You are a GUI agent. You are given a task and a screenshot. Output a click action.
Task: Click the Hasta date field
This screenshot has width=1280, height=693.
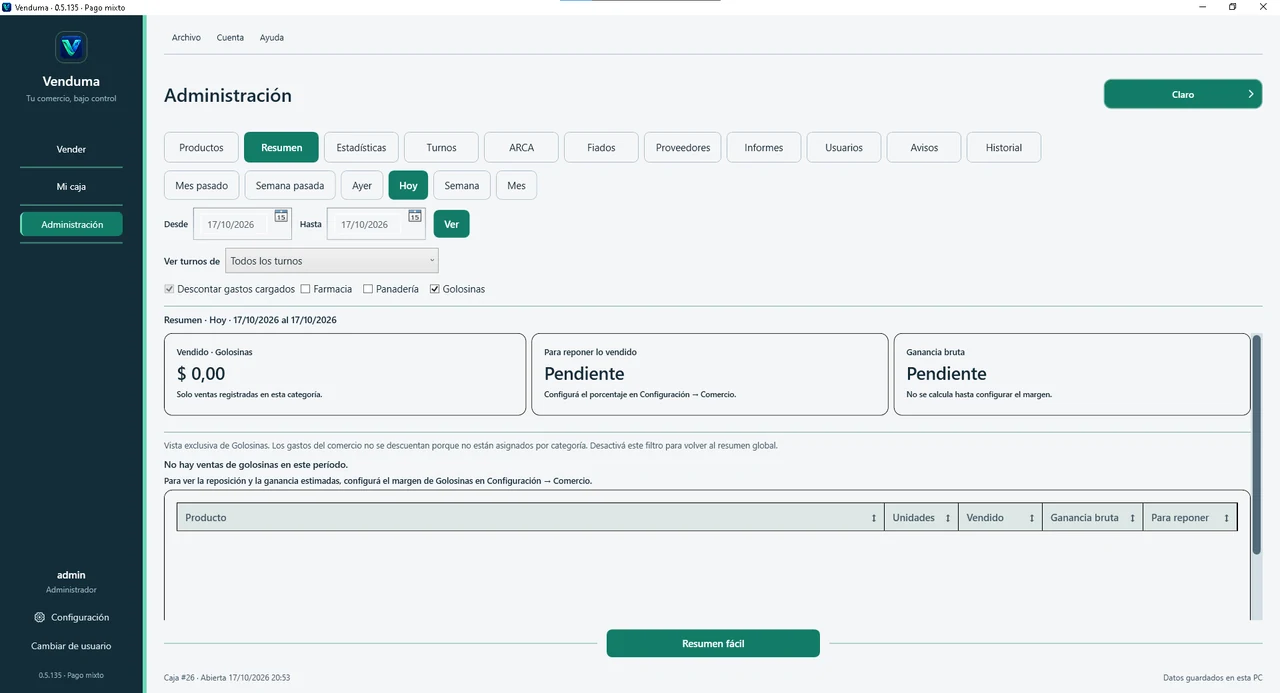pos(376,224)
